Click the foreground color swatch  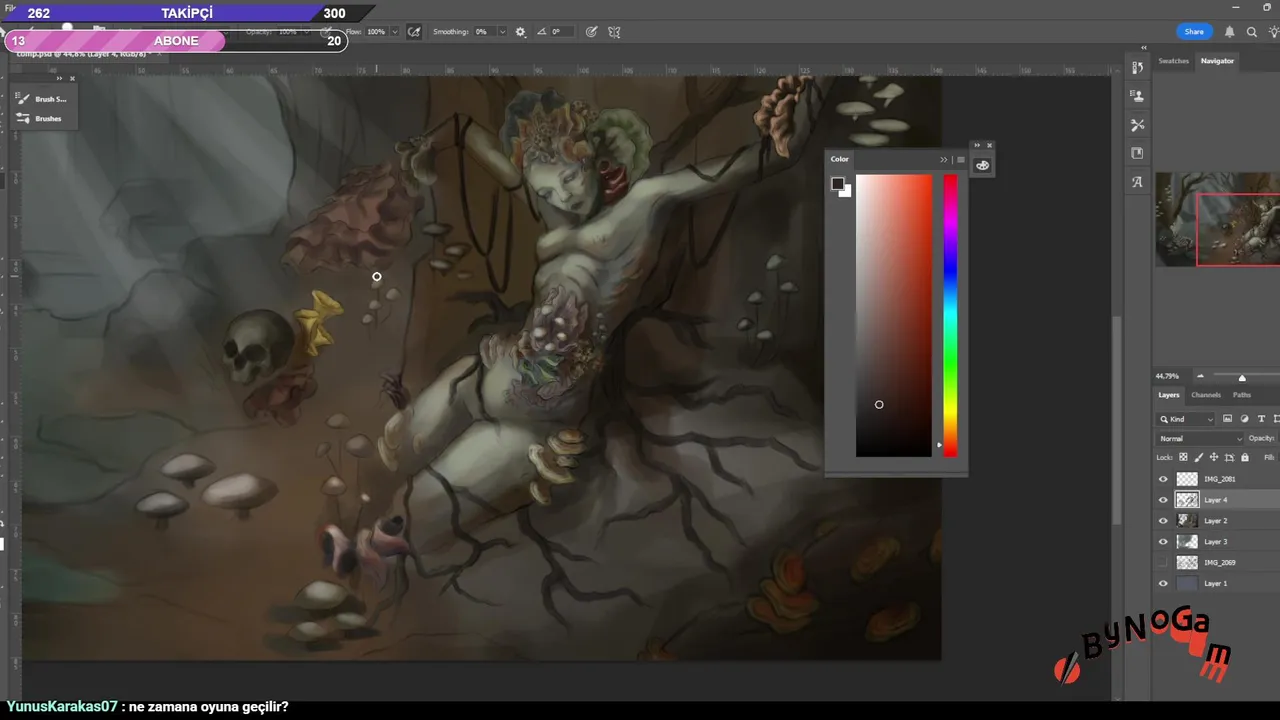(x=837, y=183)
